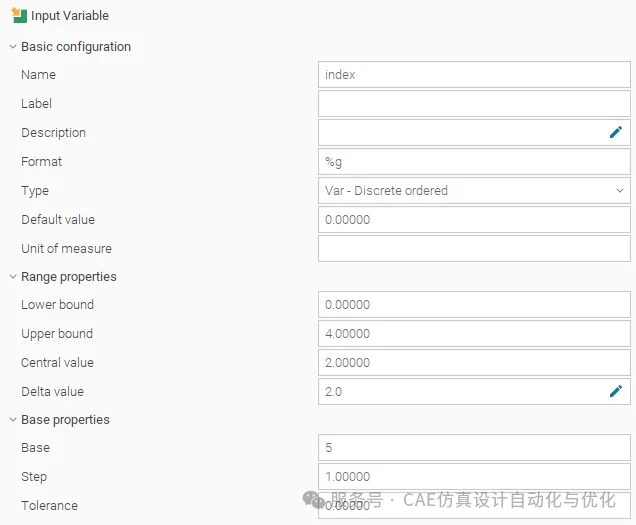Image resolution: width=636 pixels, height=525 pixels.
Task: Click the Name field containing index
Action: coord(474,75)
